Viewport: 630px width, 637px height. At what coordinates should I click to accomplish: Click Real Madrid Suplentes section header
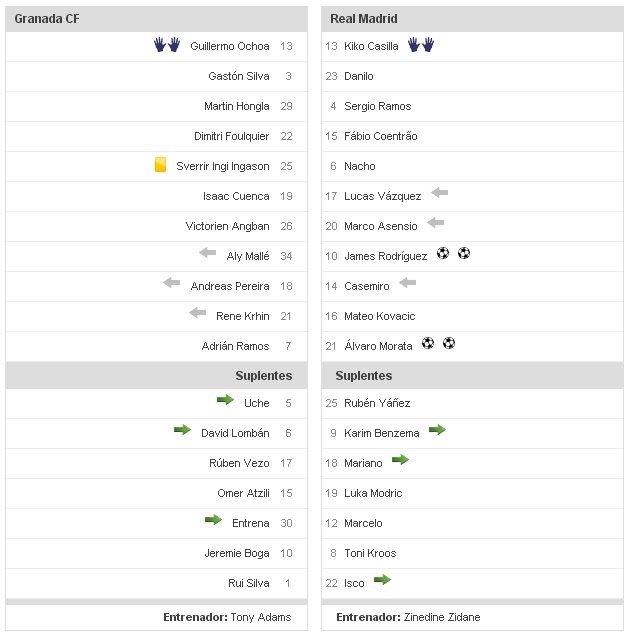coord(364,376)
